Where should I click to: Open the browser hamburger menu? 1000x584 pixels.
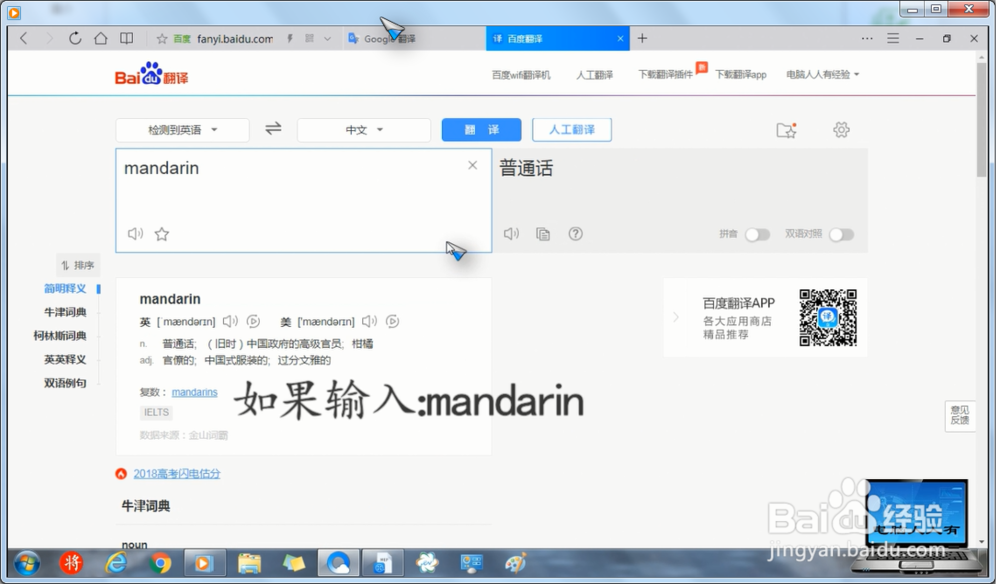[x=893, y=38]
